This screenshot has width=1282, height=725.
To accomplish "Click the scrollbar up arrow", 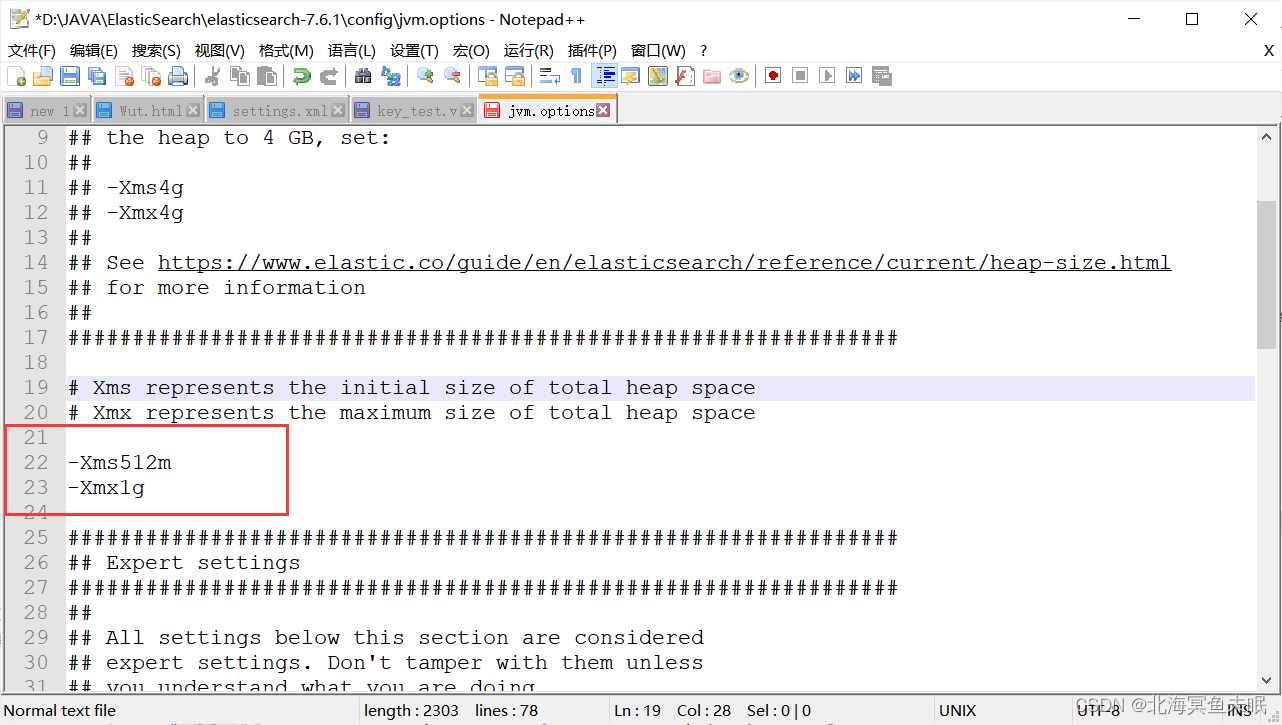I will (x=1267, y=135).
